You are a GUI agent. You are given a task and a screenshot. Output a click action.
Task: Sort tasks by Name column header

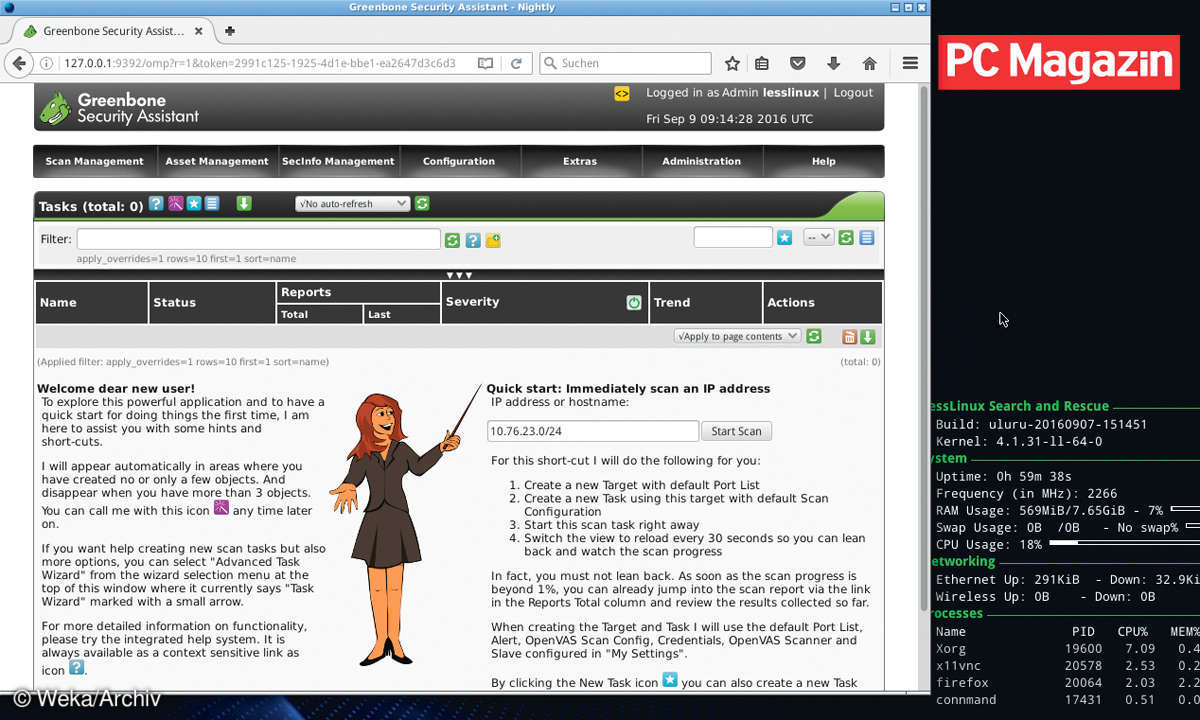pos(58,303)
